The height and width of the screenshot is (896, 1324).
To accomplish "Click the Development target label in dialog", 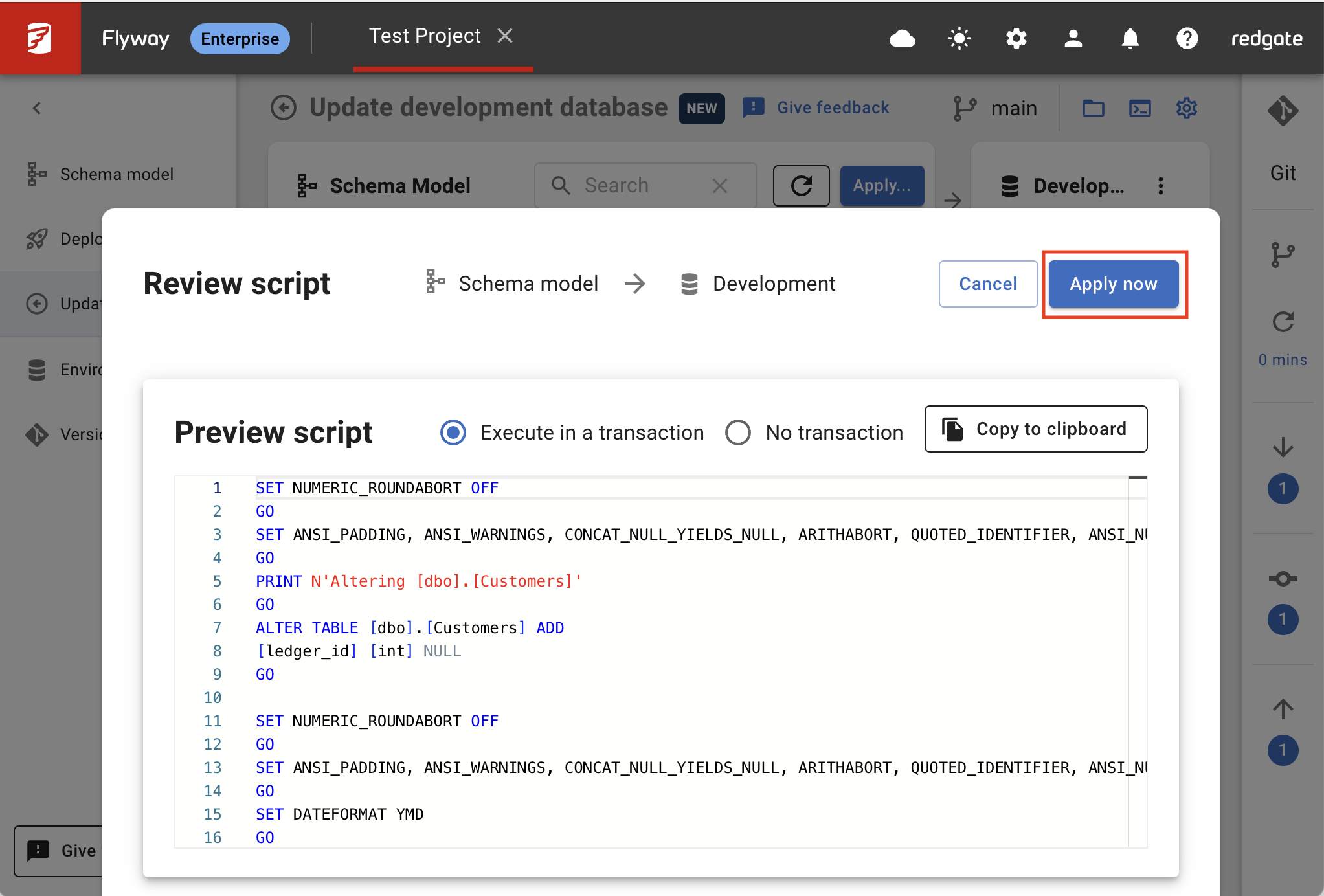I will (x=757, y=284).
